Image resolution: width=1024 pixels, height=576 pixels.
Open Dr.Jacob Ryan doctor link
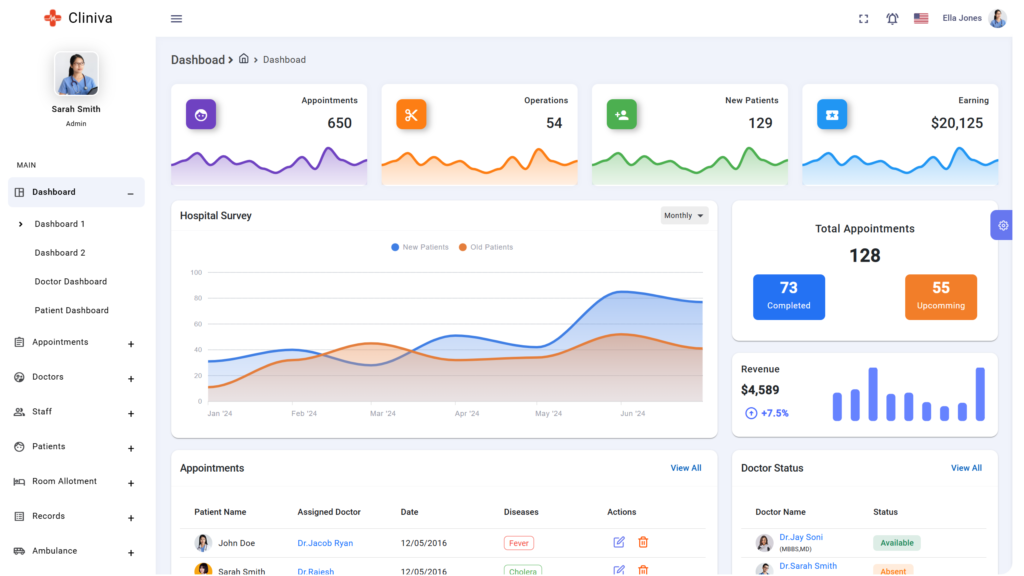point(324,543)
